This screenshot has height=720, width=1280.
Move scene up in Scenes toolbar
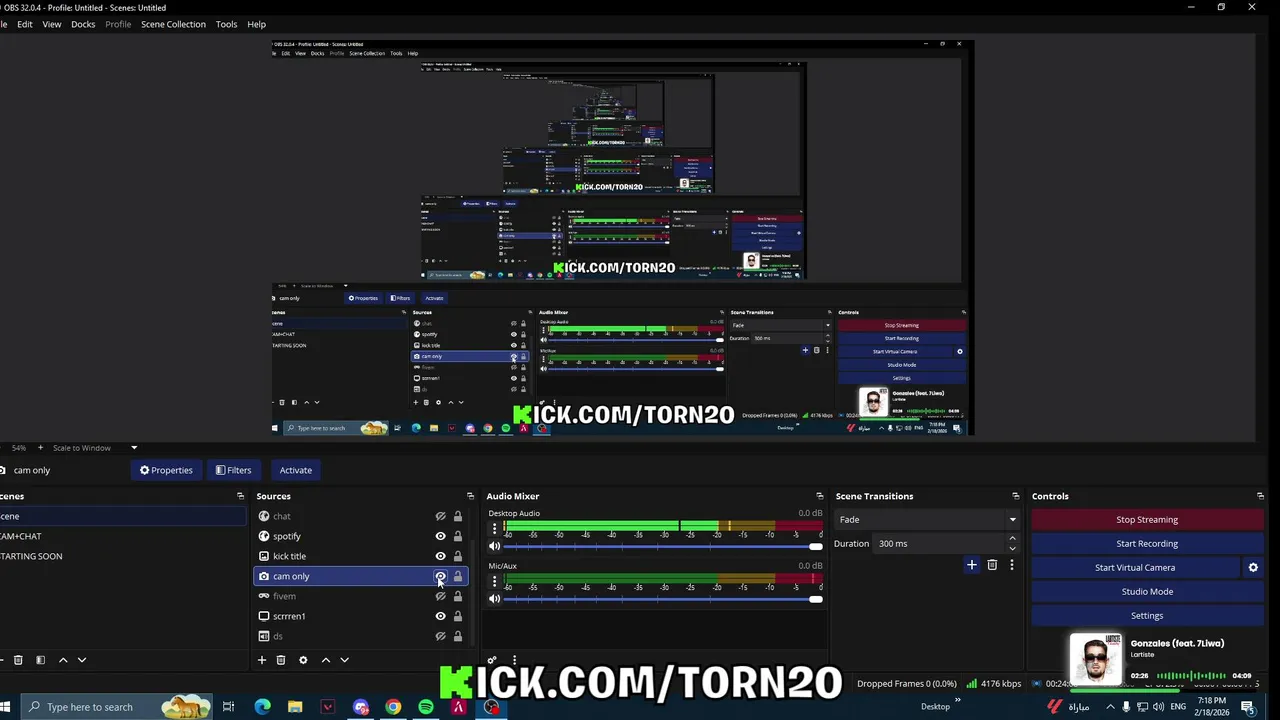click(x=63, y=660)
